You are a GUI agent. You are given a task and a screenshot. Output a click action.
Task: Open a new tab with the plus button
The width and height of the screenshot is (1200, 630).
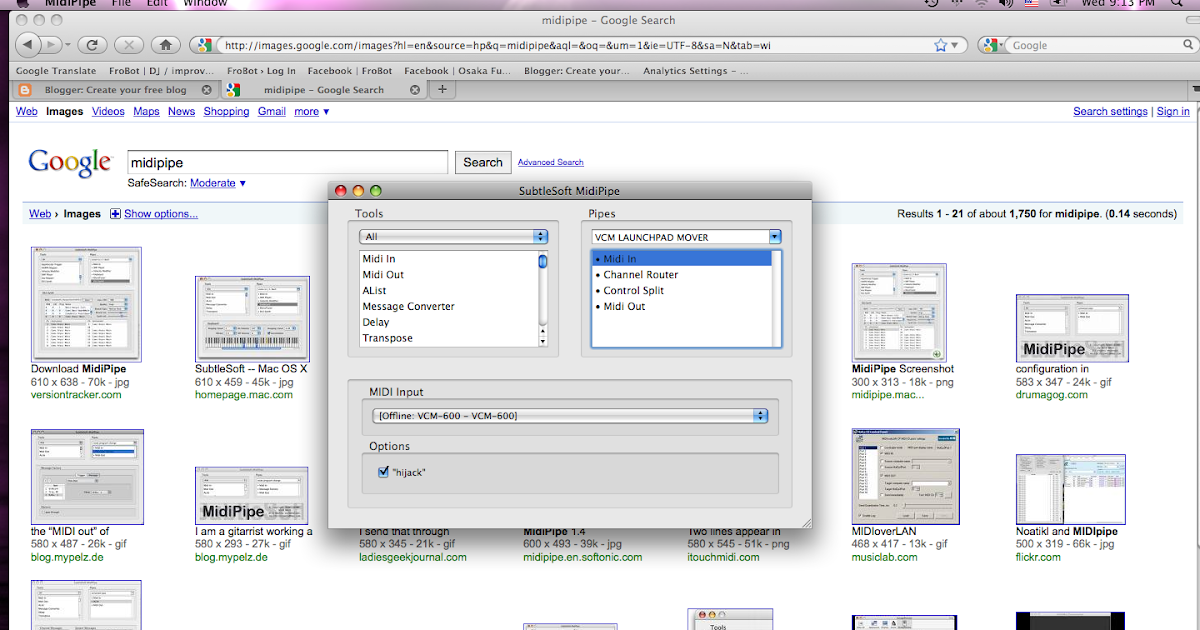click(442, 89)
